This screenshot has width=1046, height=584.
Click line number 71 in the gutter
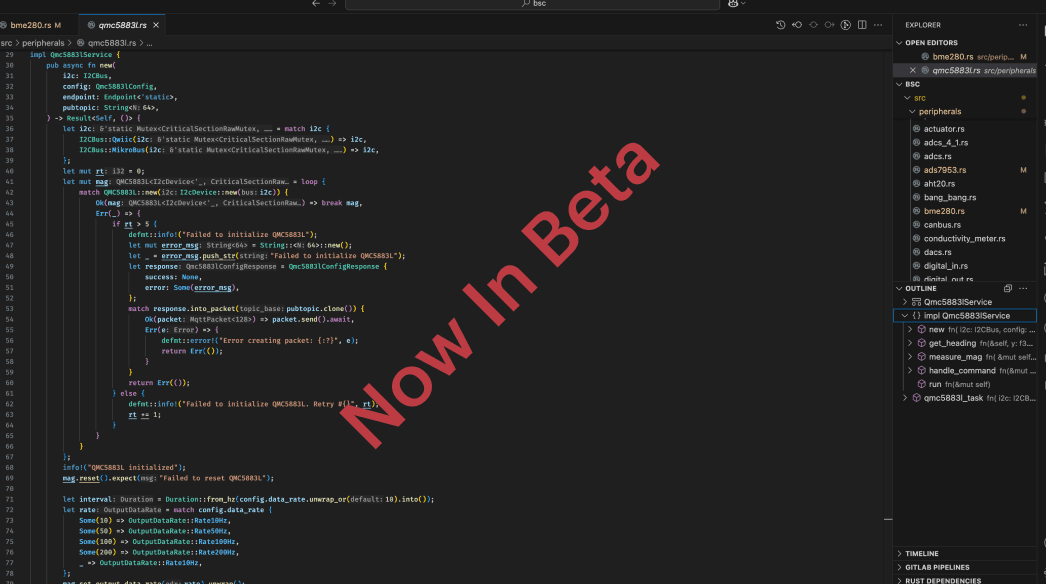9,499
